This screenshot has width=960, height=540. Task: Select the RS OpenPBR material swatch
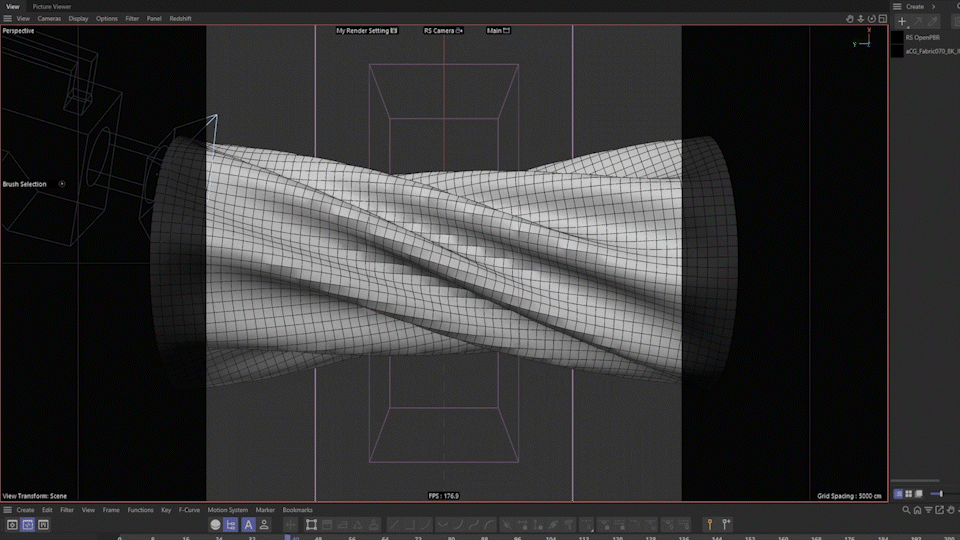[898, 37]
